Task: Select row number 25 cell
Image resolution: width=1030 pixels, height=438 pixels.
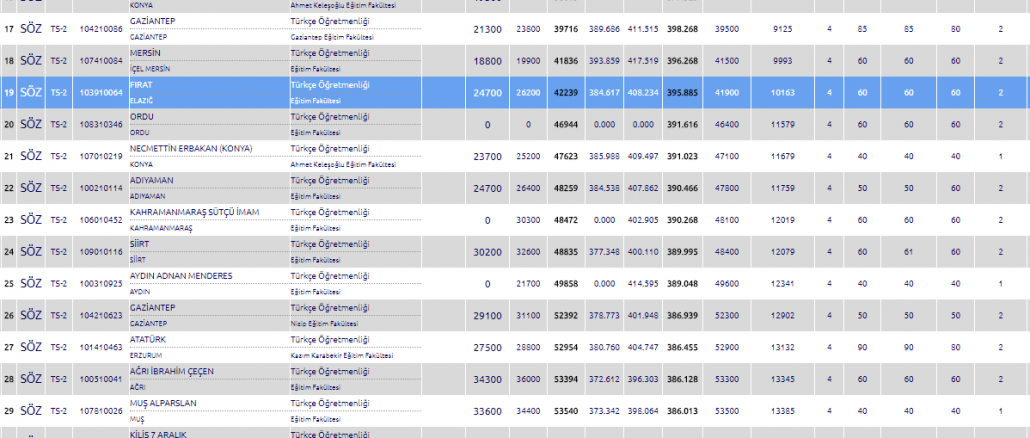Action: [9, 283]
